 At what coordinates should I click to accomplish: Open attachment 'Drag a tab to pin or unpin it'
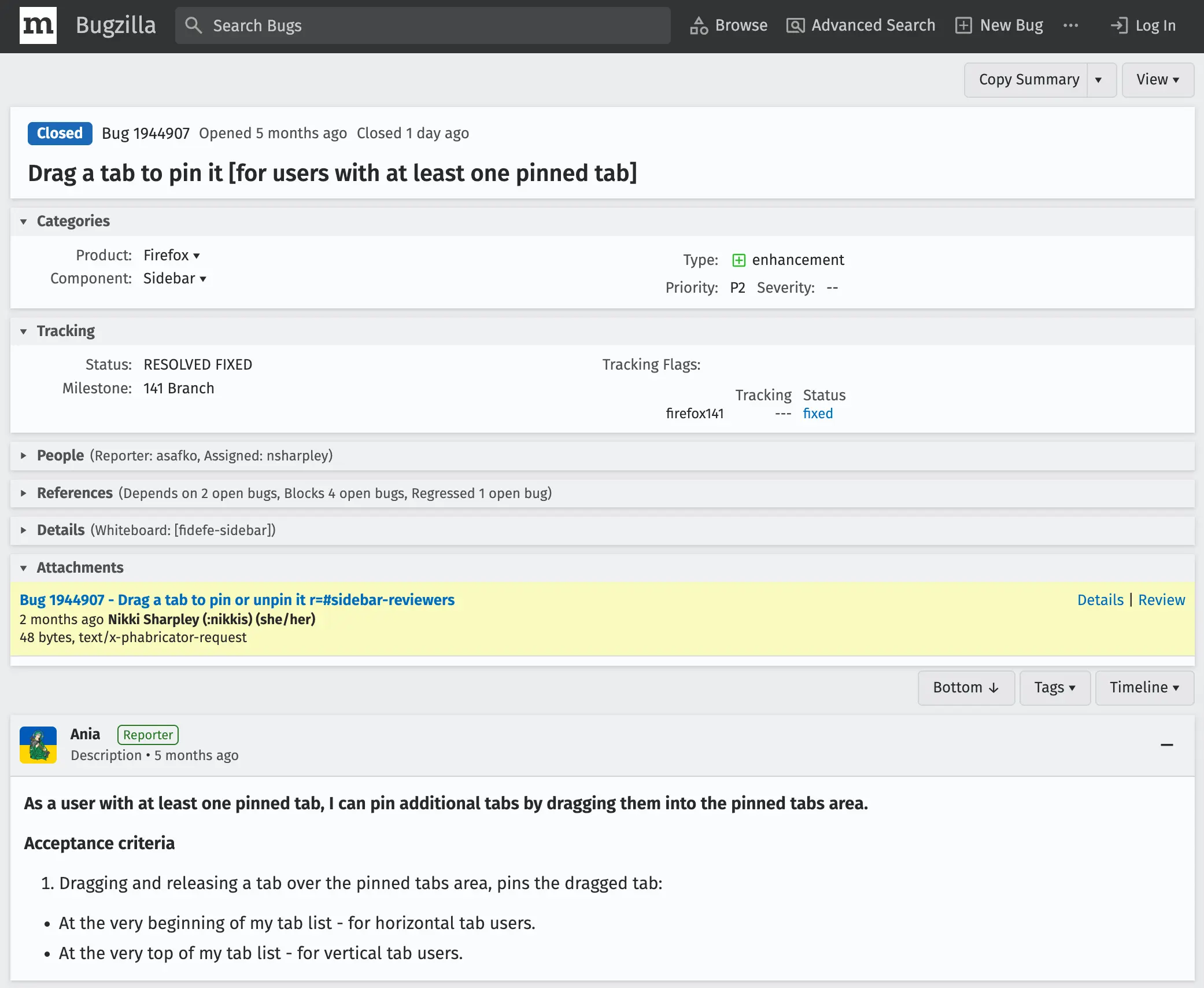click(x=237, y=600)
